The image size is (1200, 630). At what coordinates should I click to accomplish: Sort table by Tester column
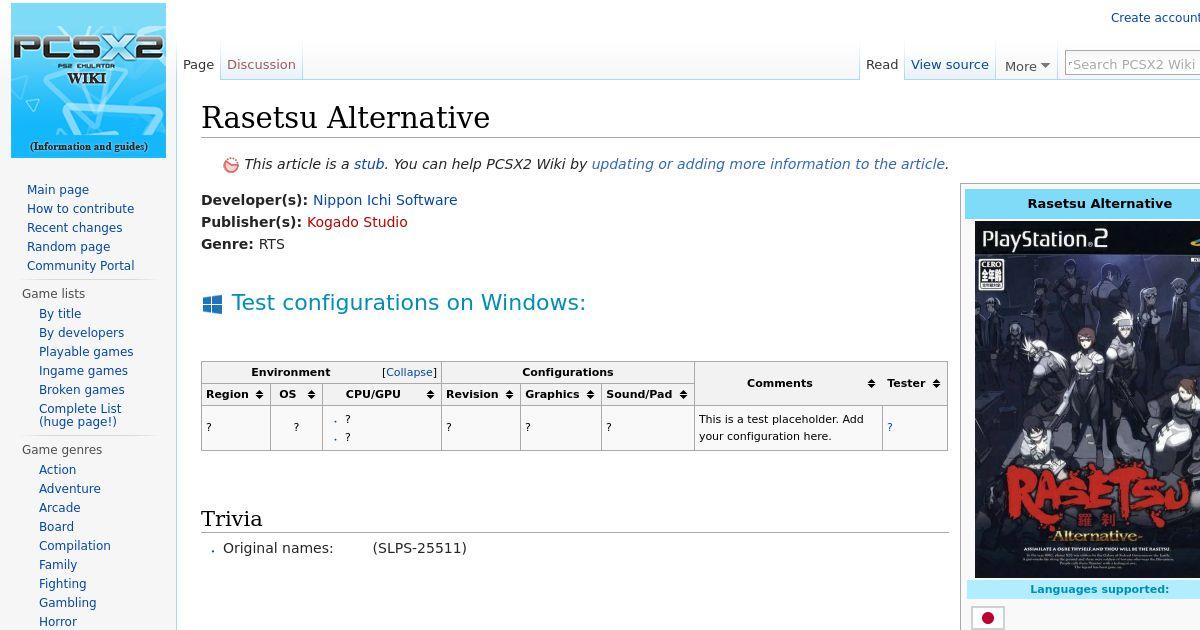click(x=914, y=384)
